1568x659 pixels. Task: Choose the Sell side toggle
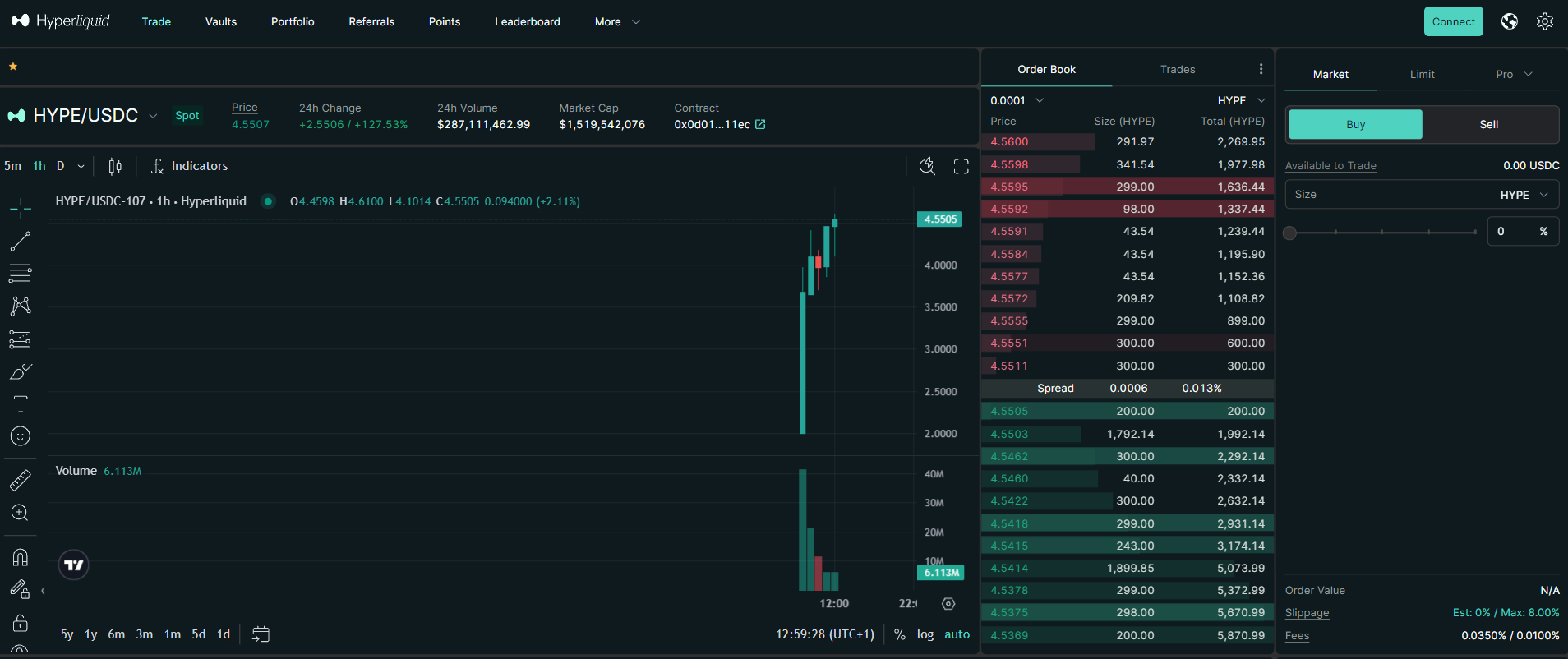coord(1489,124)
